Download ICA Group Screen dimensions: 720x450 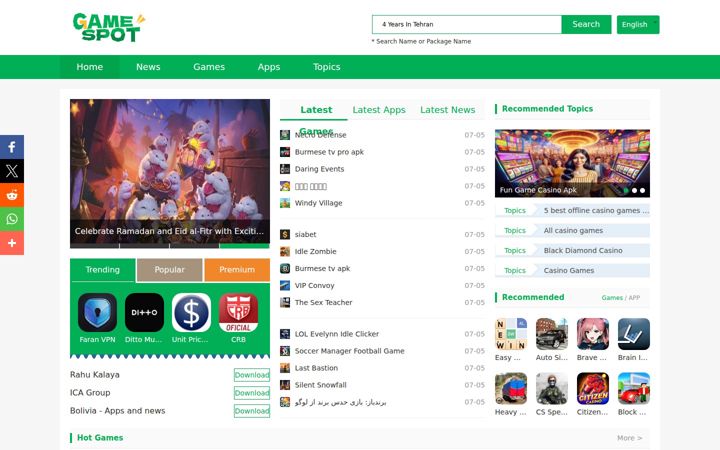(x=252, y=393)
